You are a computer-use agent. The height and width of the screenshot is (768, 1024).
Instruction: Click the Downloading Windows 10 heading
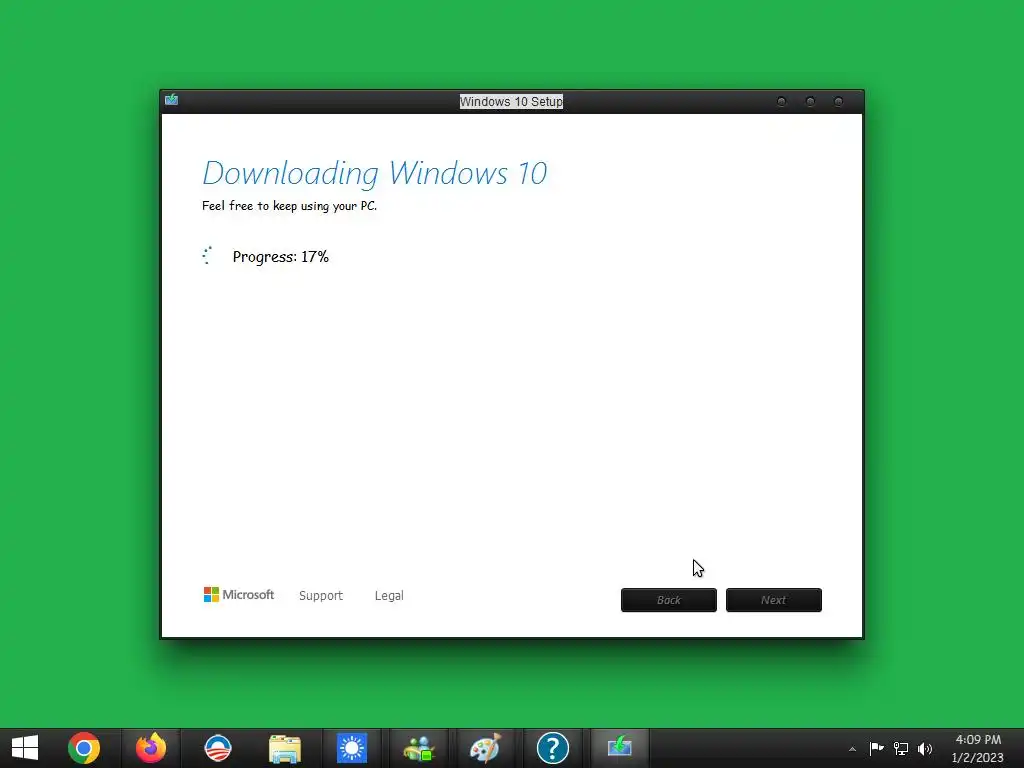point(375,174)
